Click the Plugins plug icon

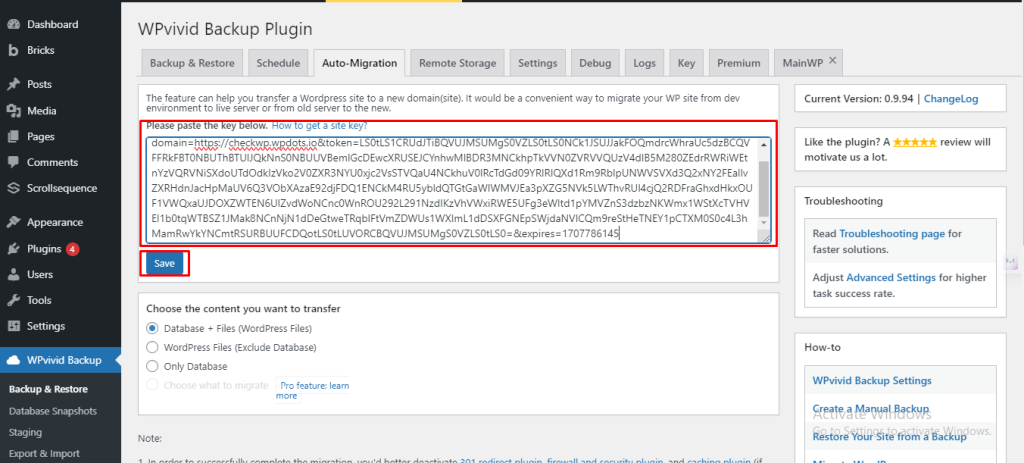(13, 249)
